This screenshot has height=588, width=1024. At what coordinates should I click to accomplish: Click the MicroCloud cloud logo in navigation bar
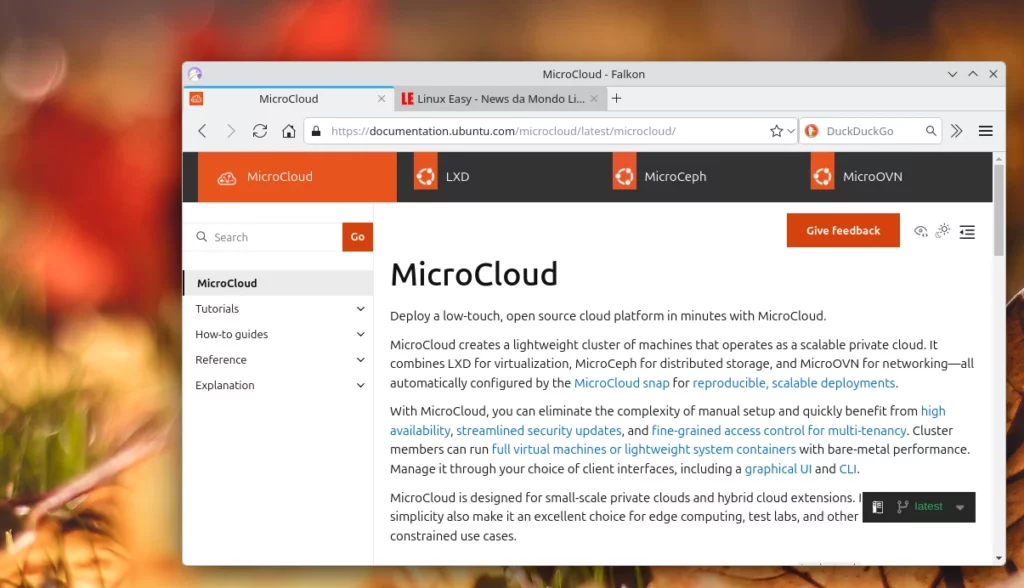pos(227,175)
